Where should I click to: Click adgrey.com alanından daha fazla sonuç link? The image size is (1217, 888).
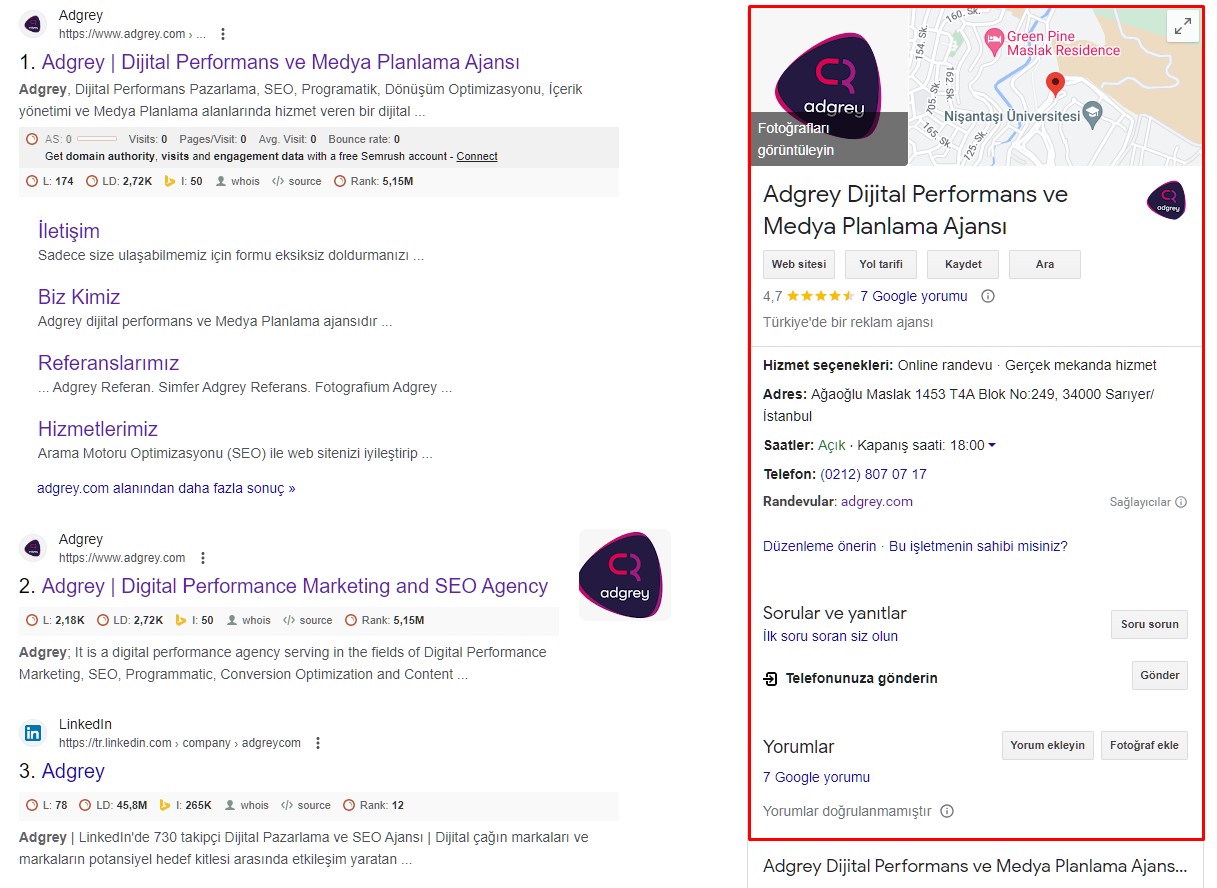click(166, 489)
